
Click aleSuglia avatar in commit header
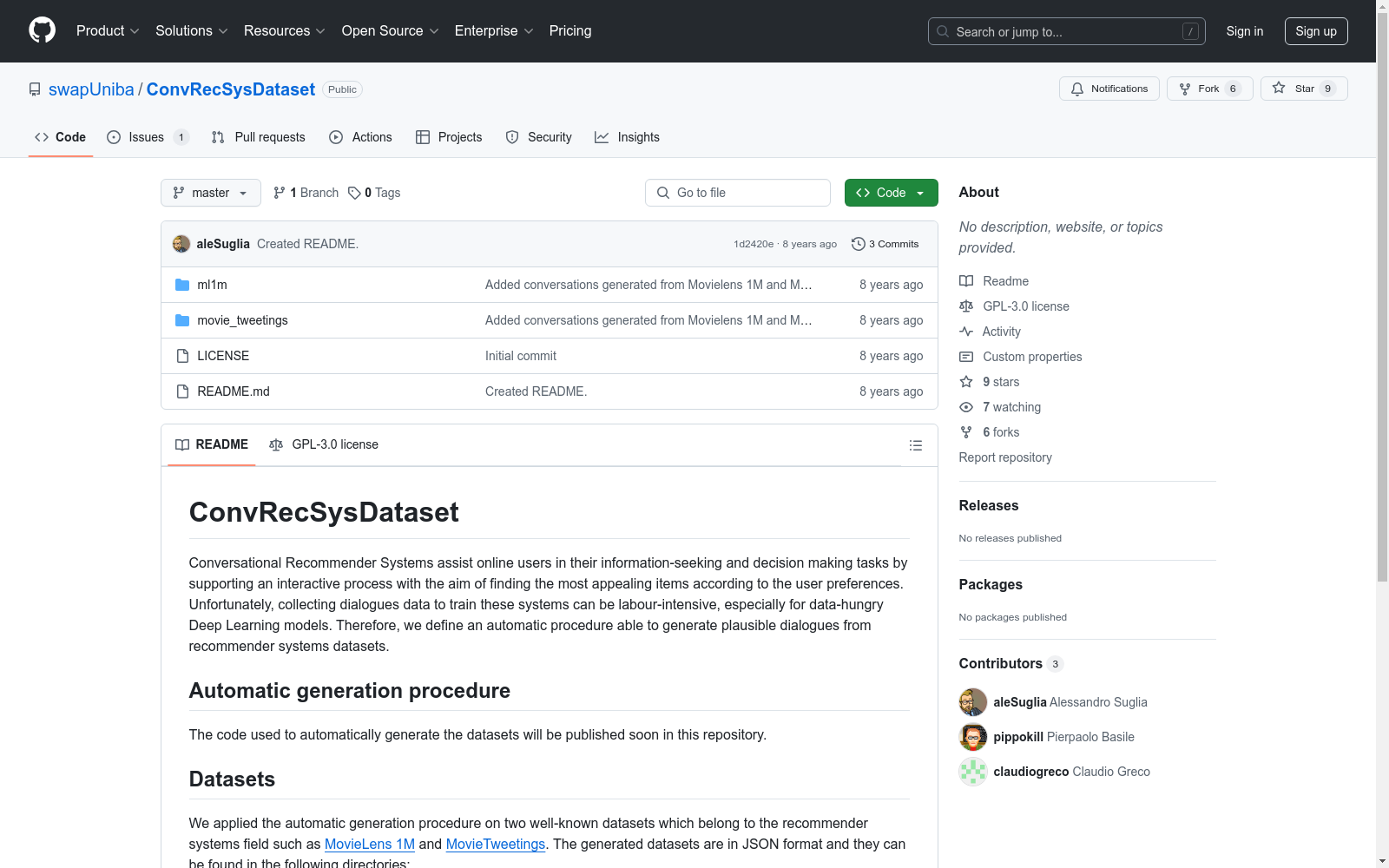(x=181, y=244)
